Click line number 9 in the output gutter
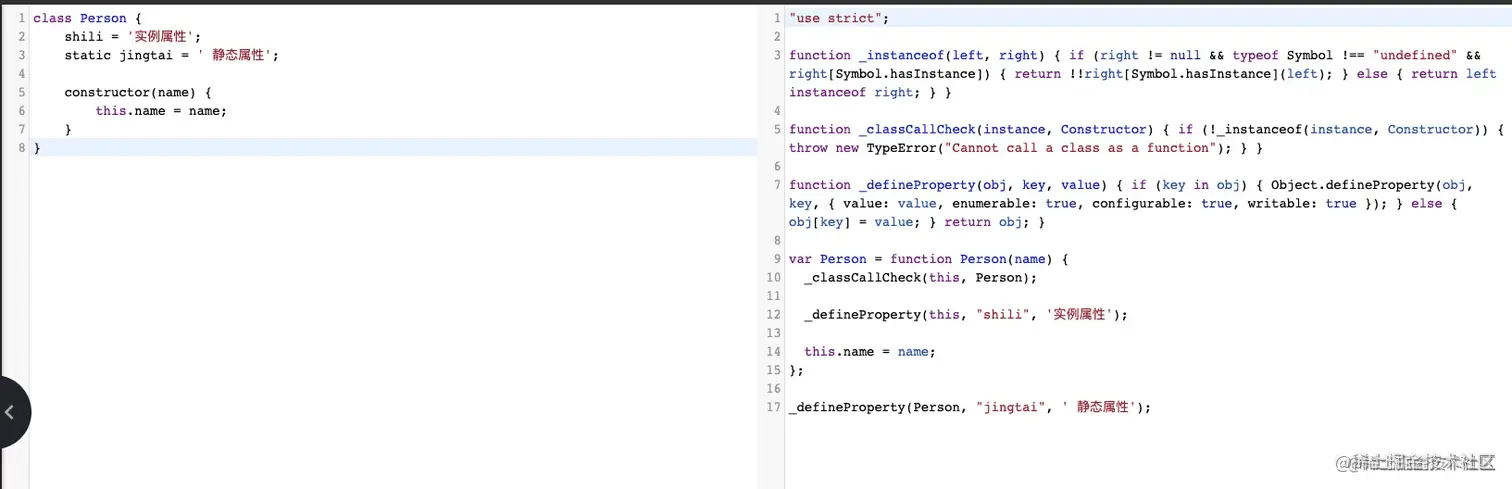The width and height of the screenshot is (1512, 489). tap(777, 259)
